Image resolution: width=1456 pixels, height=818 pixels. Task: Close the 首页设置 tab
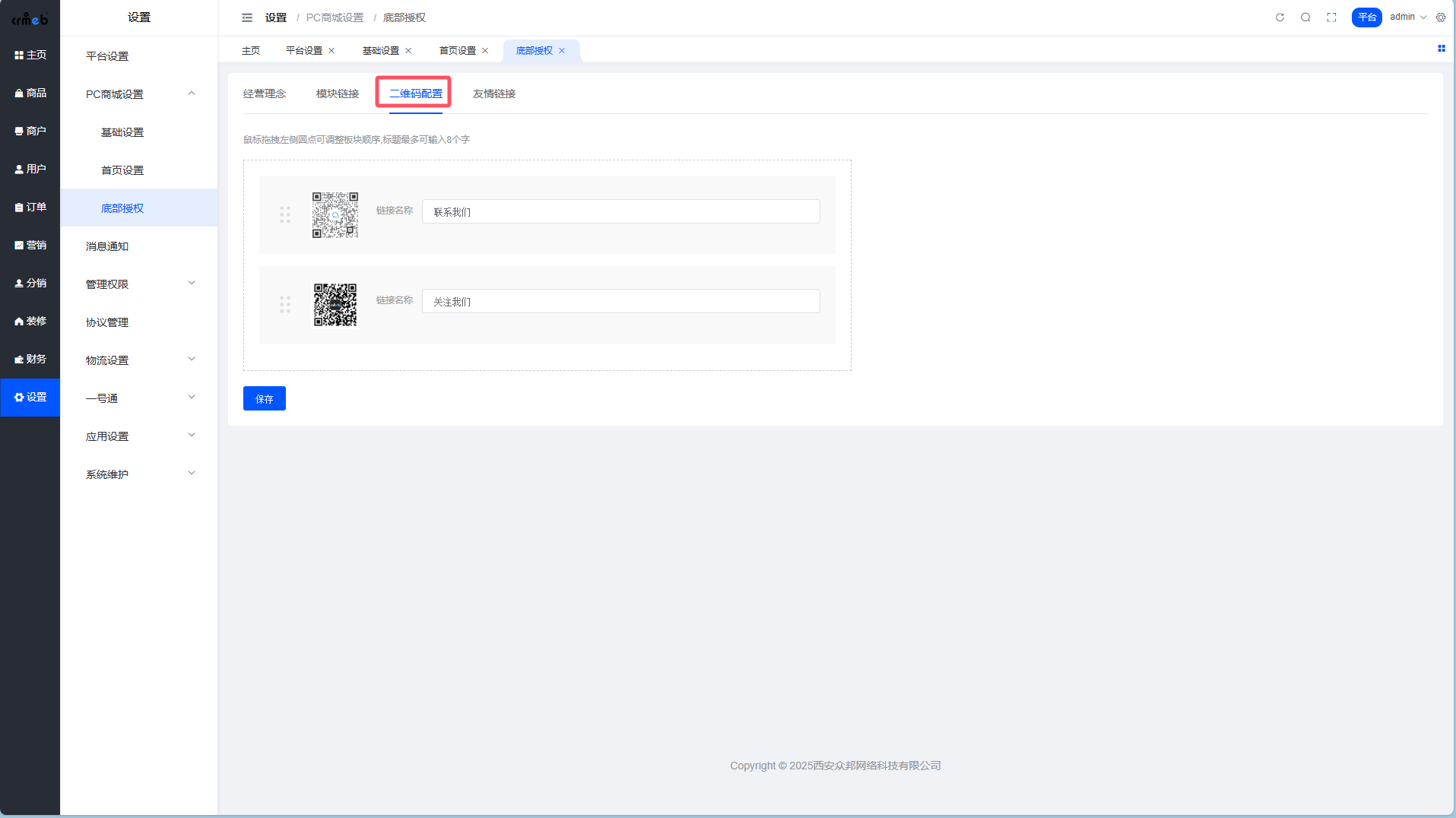[485, 51]
